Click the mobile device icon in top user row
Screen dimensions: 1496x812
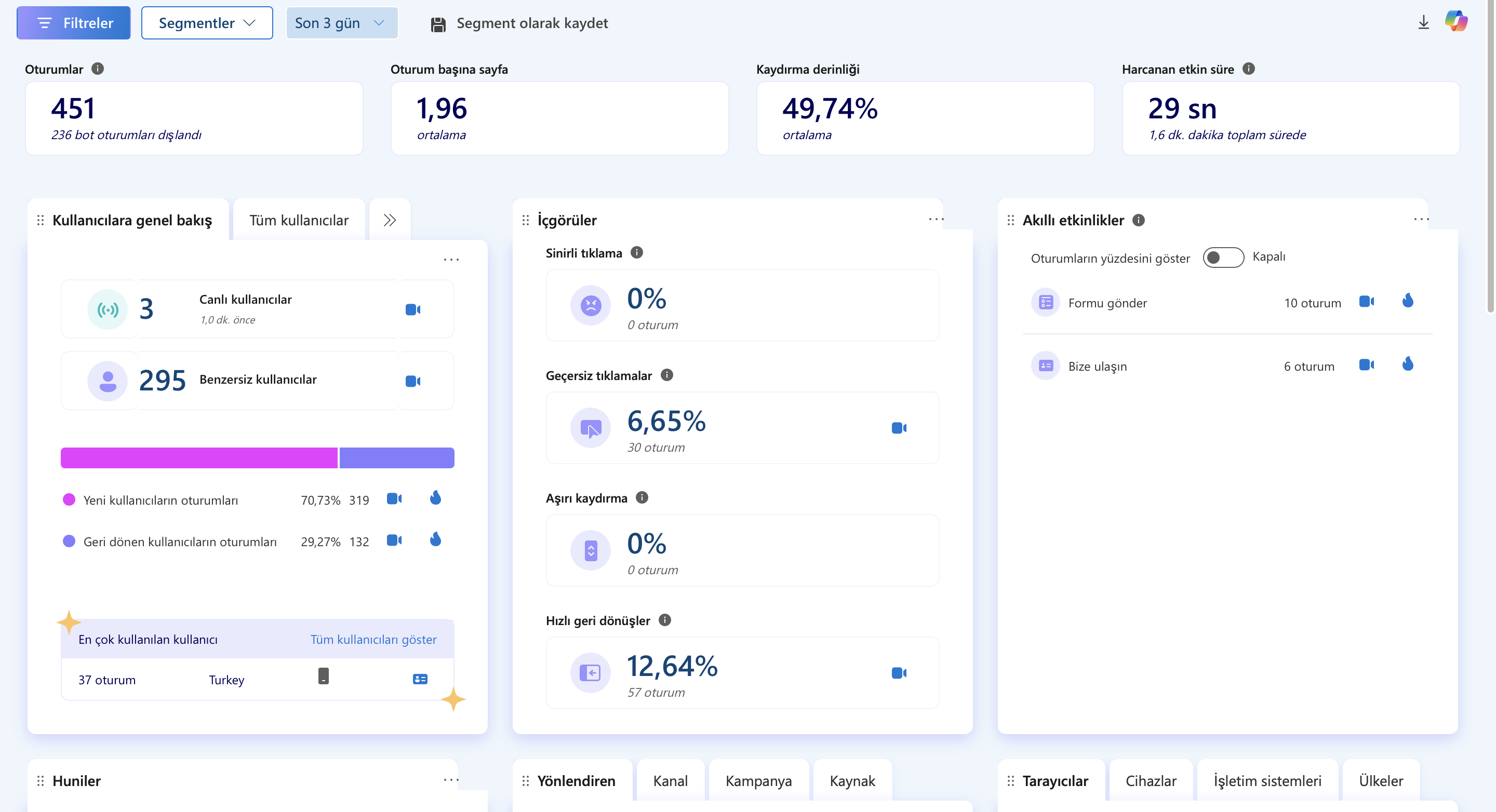pos(324,676)
